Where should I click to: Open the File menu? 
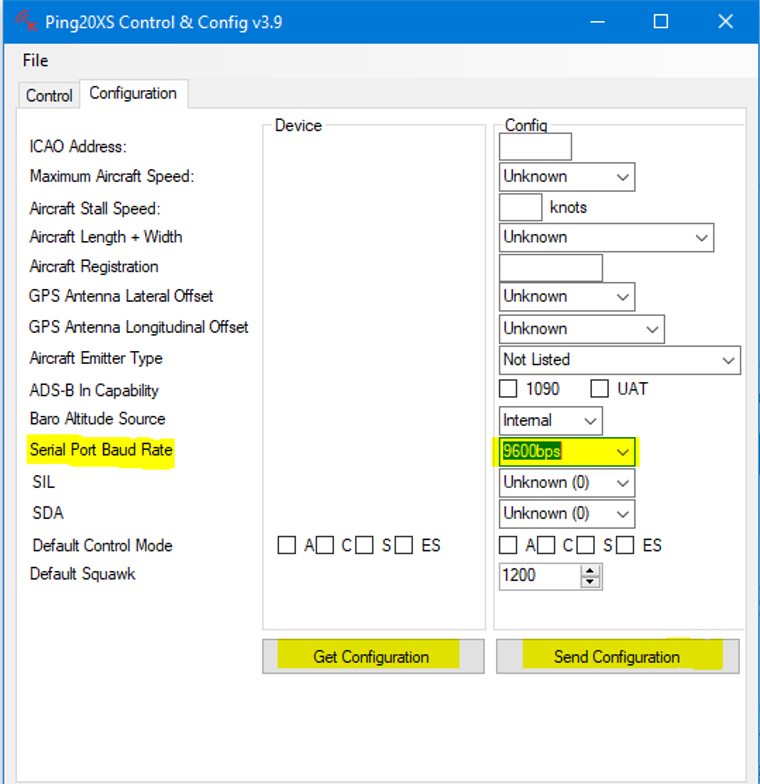[x=35, y=60]
